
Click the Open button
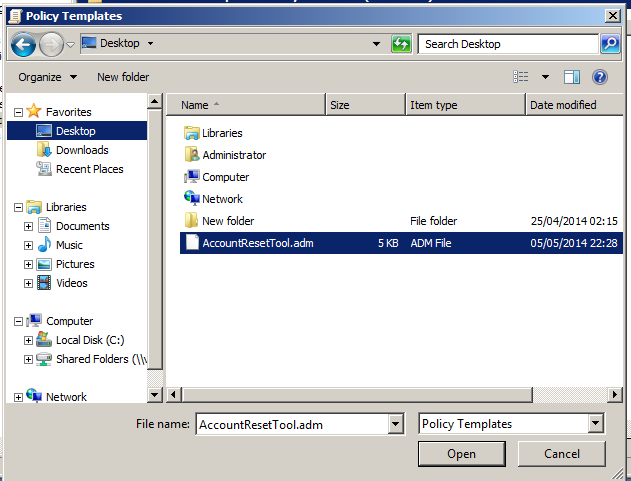(x=461, y=454)
